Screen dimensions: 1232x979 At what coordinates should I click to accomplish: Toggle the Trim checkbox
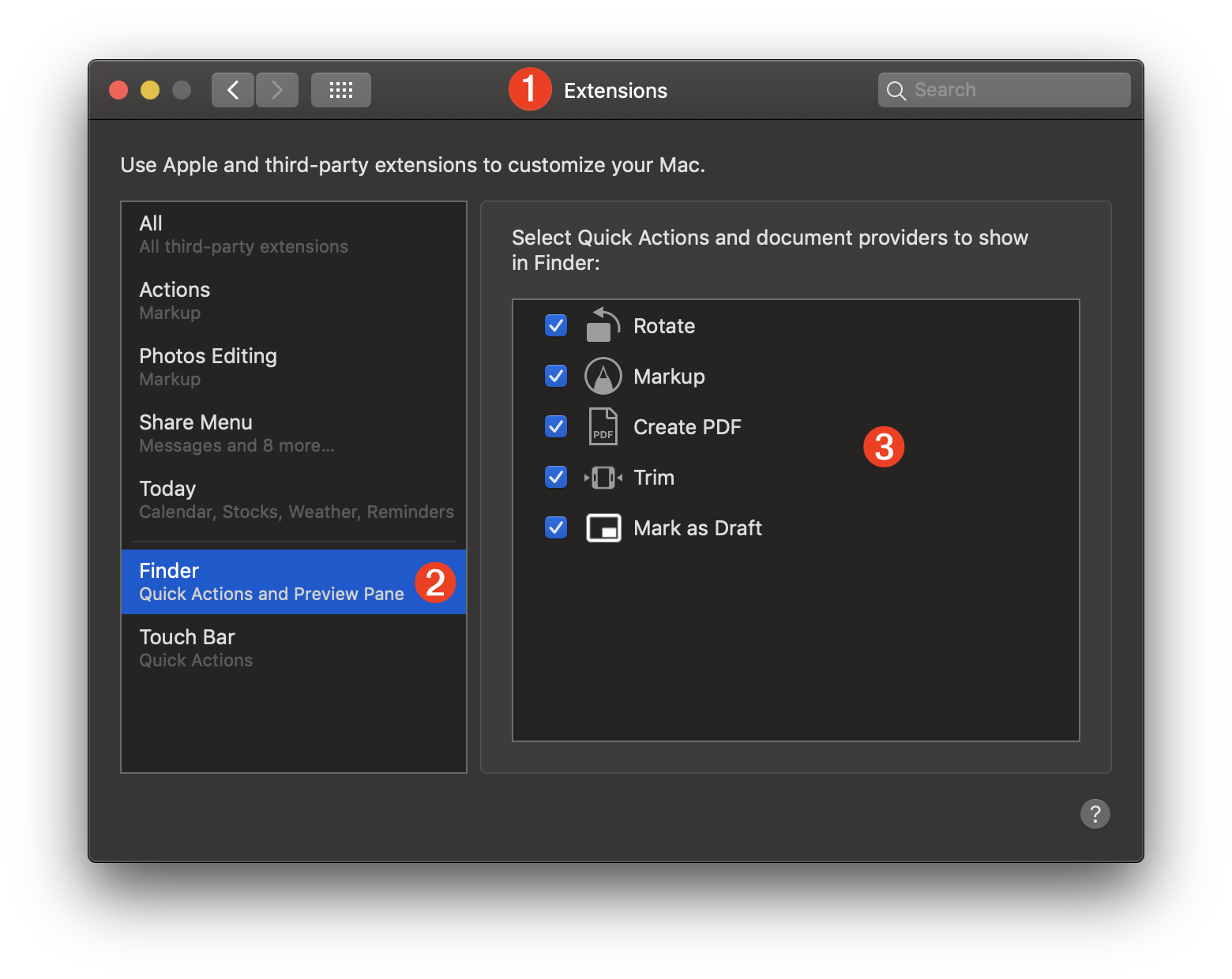pyautogui.click(x=556, y=477)
